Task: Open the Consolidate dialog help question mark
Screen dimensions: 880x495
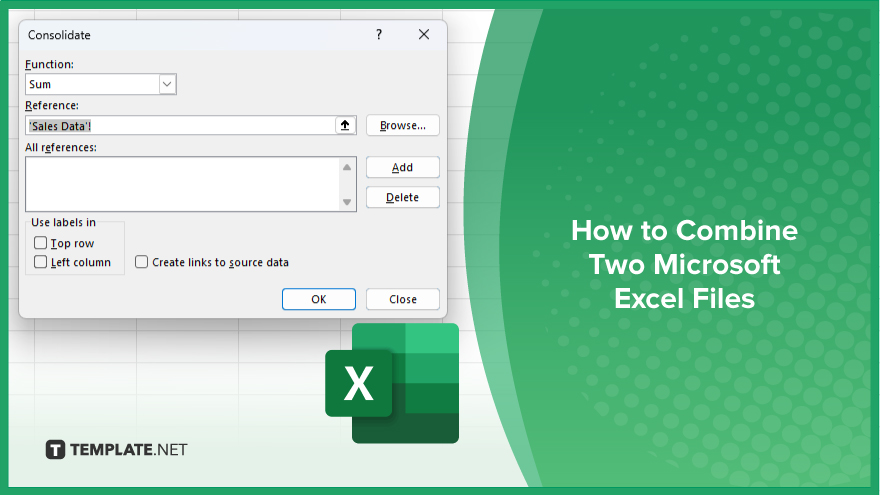Action: pyautogui.click(x=379, y=35)
